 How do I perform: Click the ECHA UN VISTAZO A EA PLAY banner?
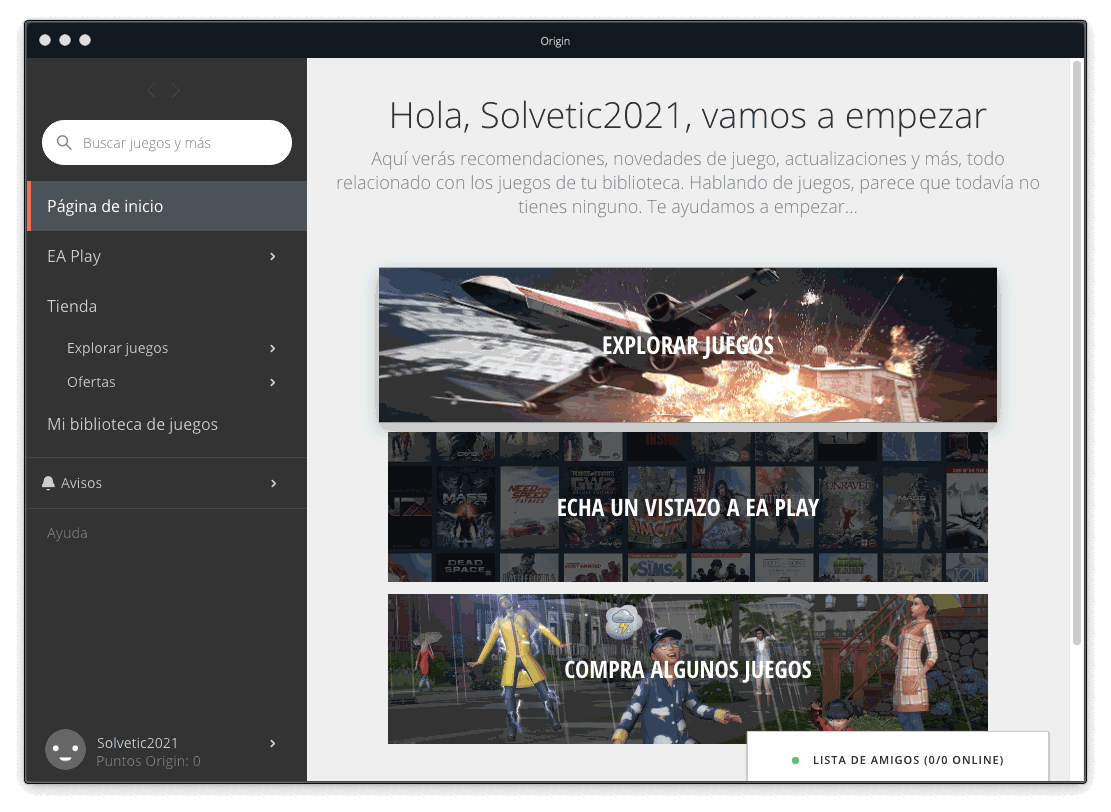(x=688, y=507)
